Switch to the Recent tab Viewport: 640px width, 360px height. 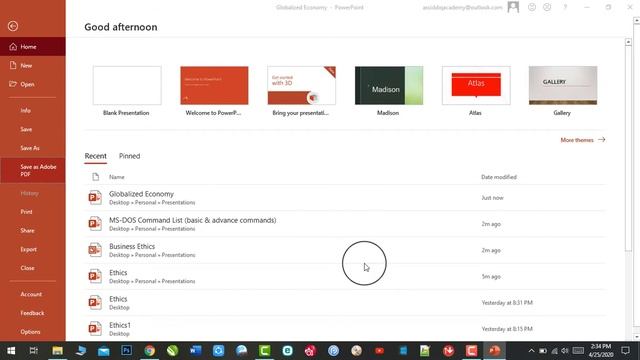[x=96, y=156]
